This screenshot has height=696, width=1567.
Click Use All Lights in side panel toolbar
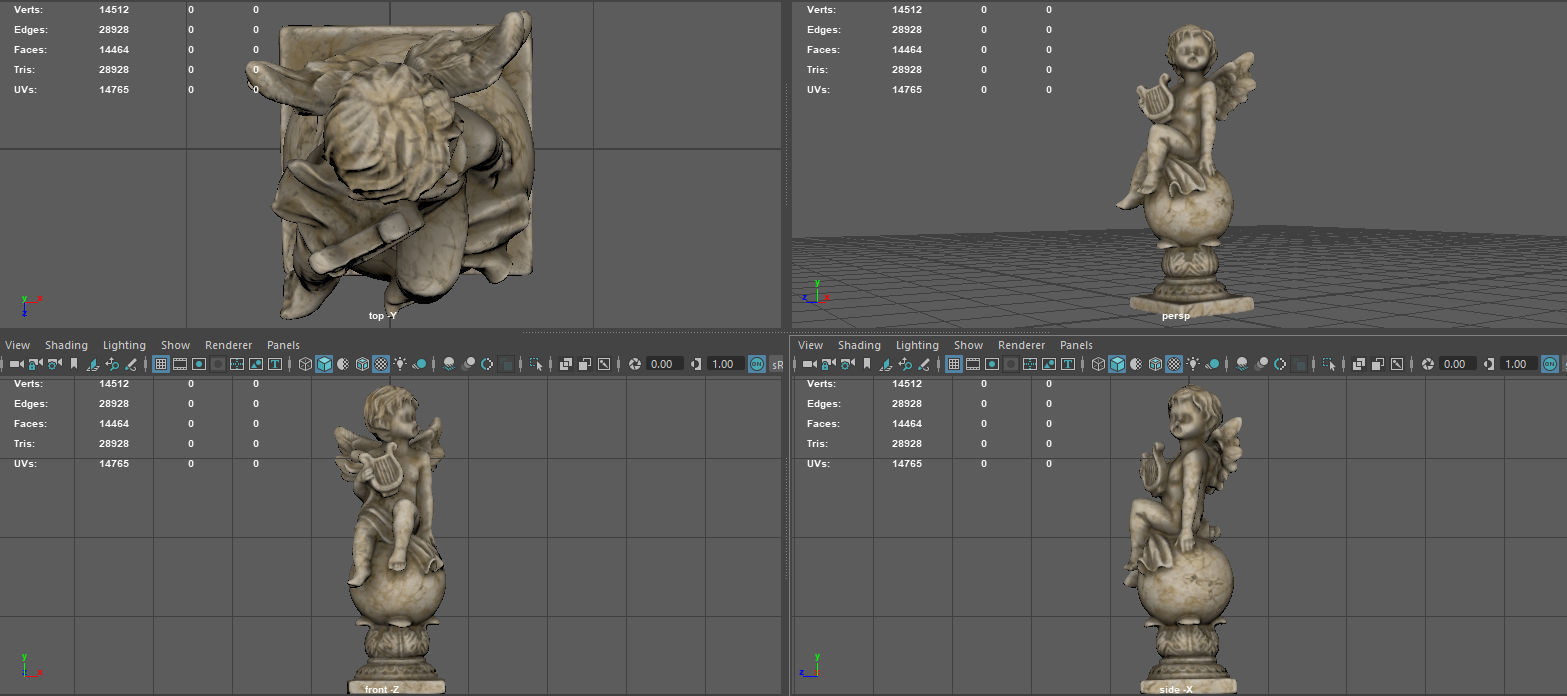(1193, 364)
